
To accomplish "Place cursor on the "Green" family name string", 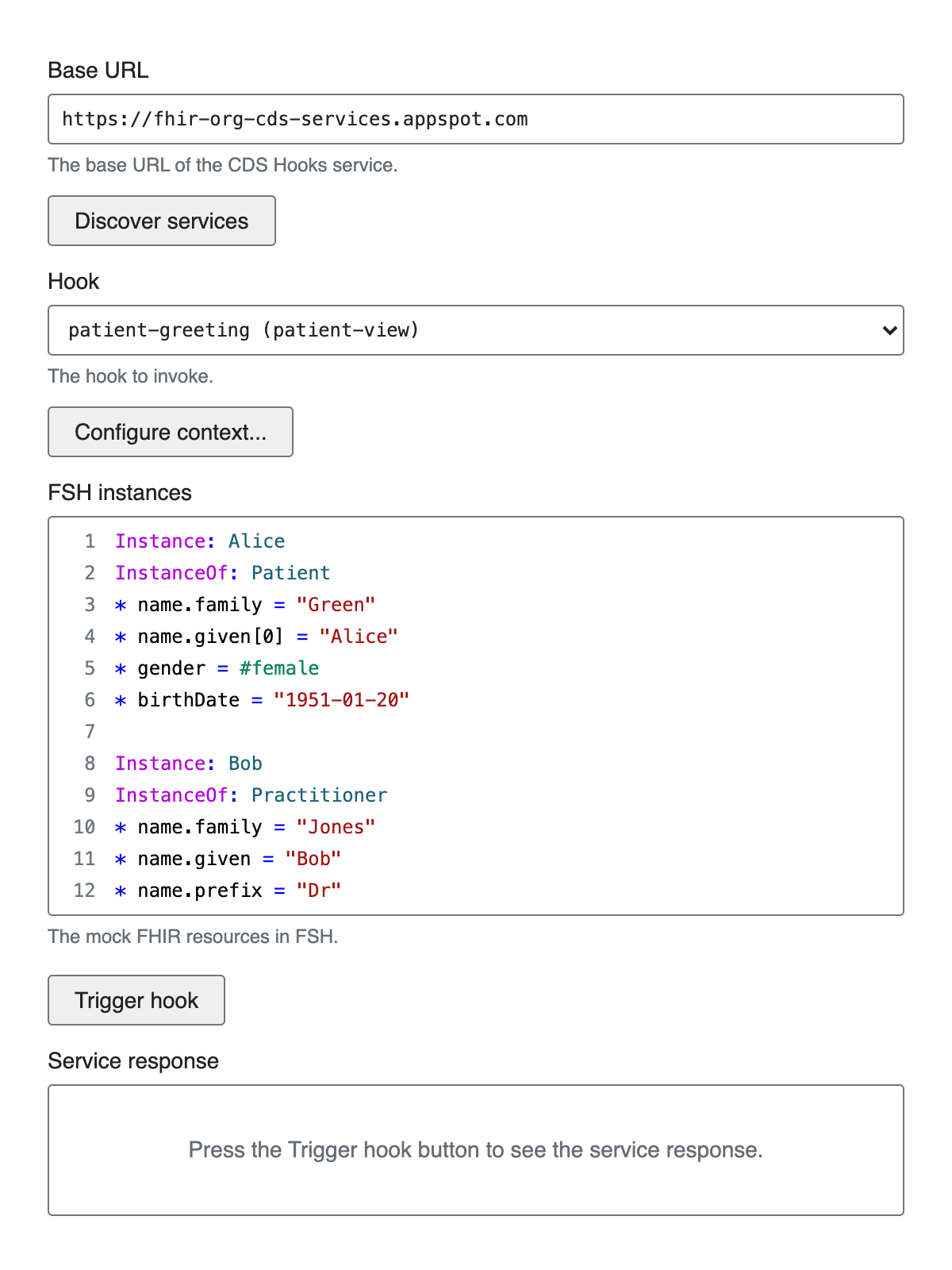I will tap(336, 605).
